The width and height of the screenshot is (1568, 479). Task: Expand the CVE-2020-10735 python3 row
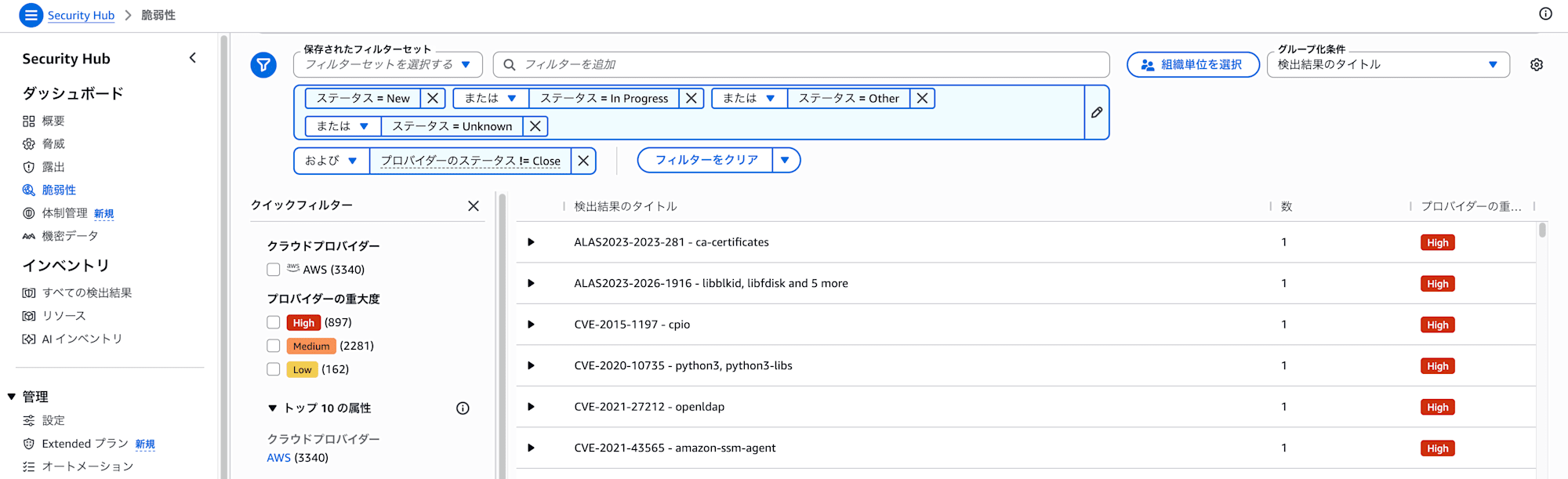tap(531, 365)
